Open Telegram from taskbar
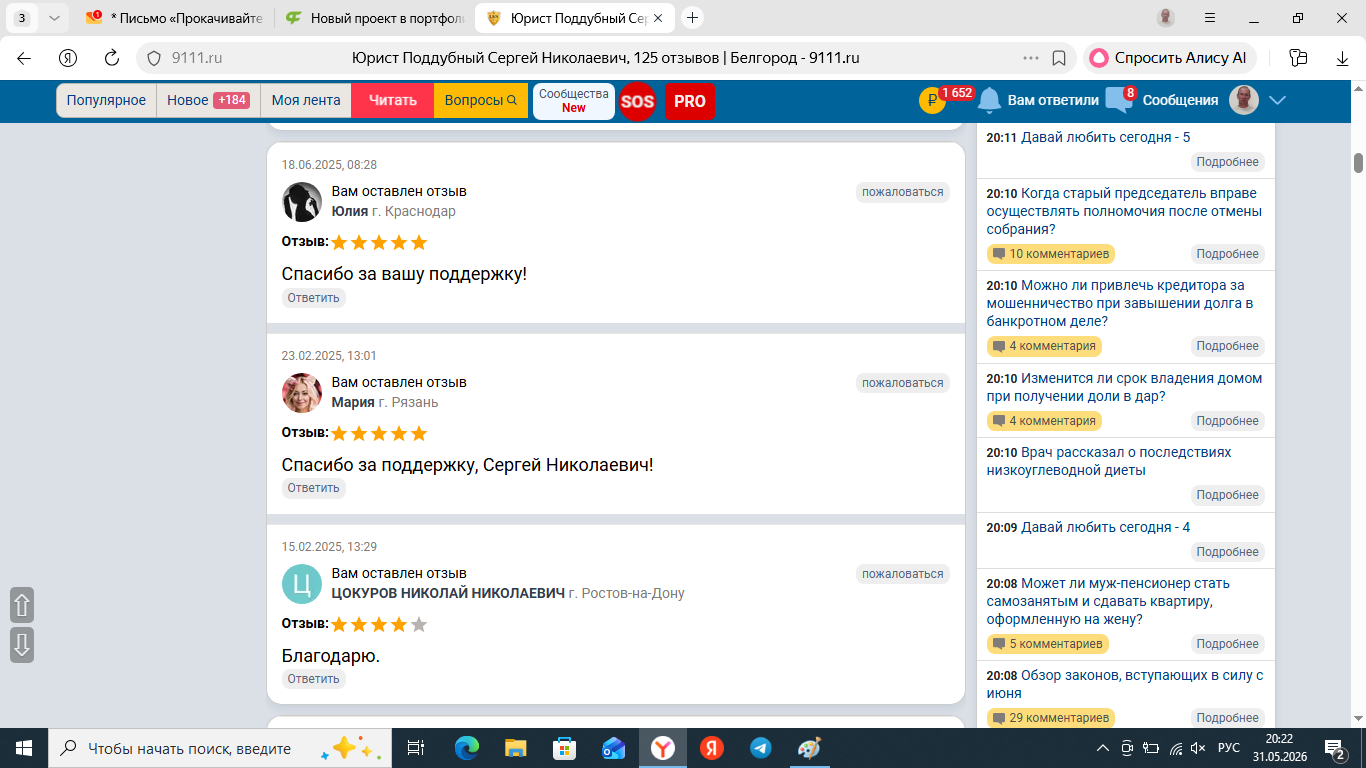This screenshot has height=768, width=1366. click(x=760, y=748)
